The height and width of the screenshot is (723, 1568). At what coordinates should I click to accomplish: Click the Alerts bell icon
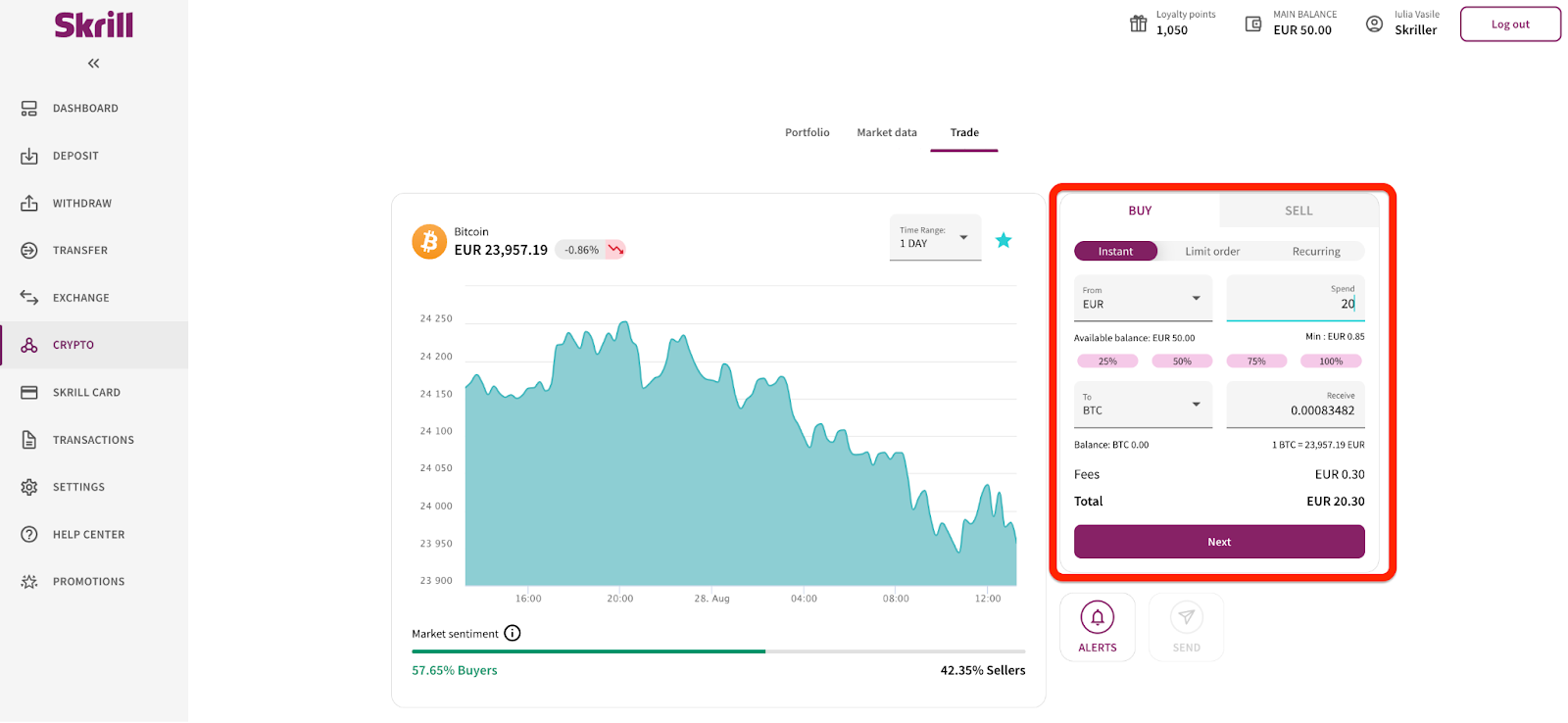pos(1098,617)
